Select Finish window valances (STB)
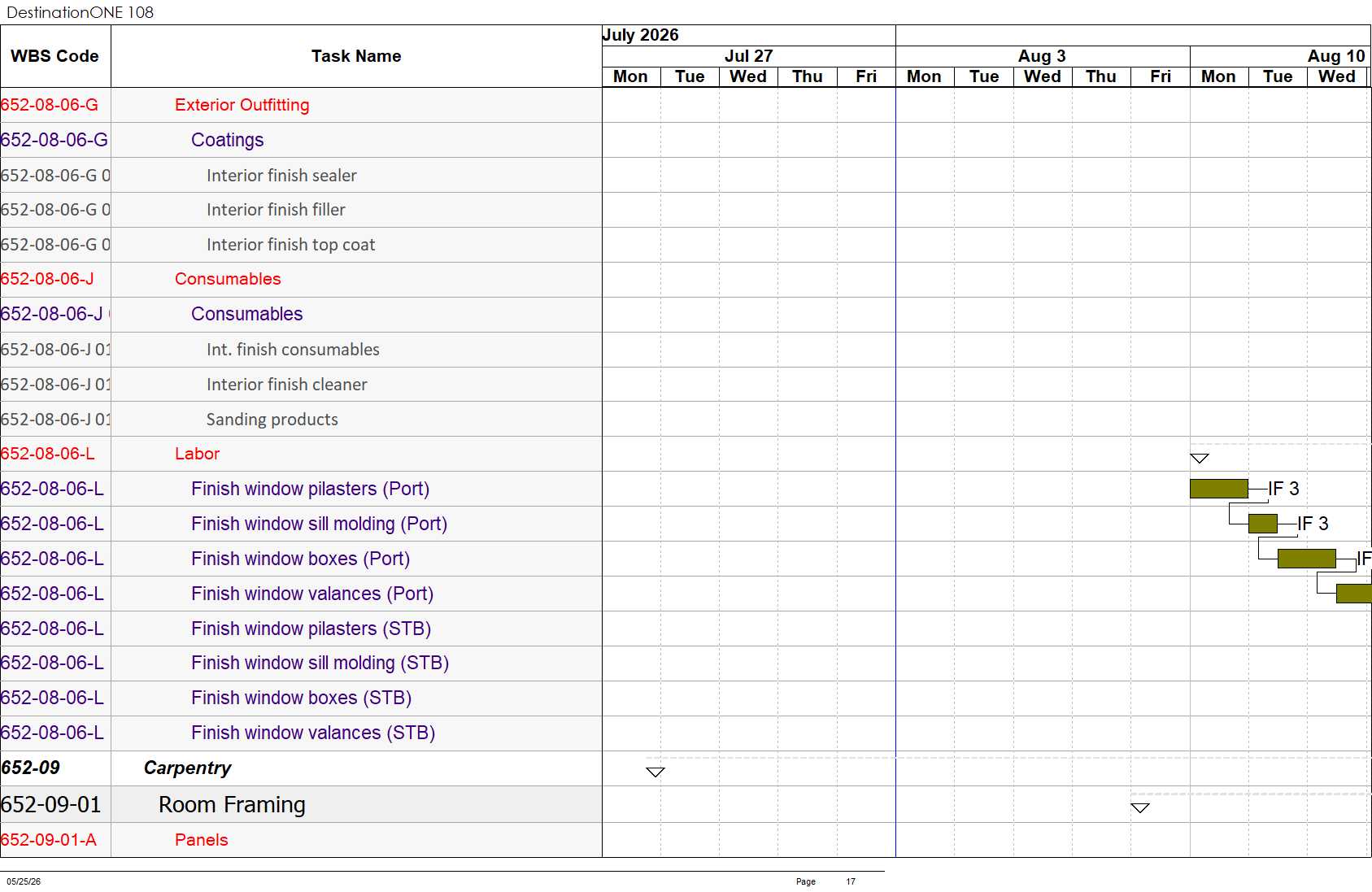This screenshot has height=892, width=1372. [313, 733]
